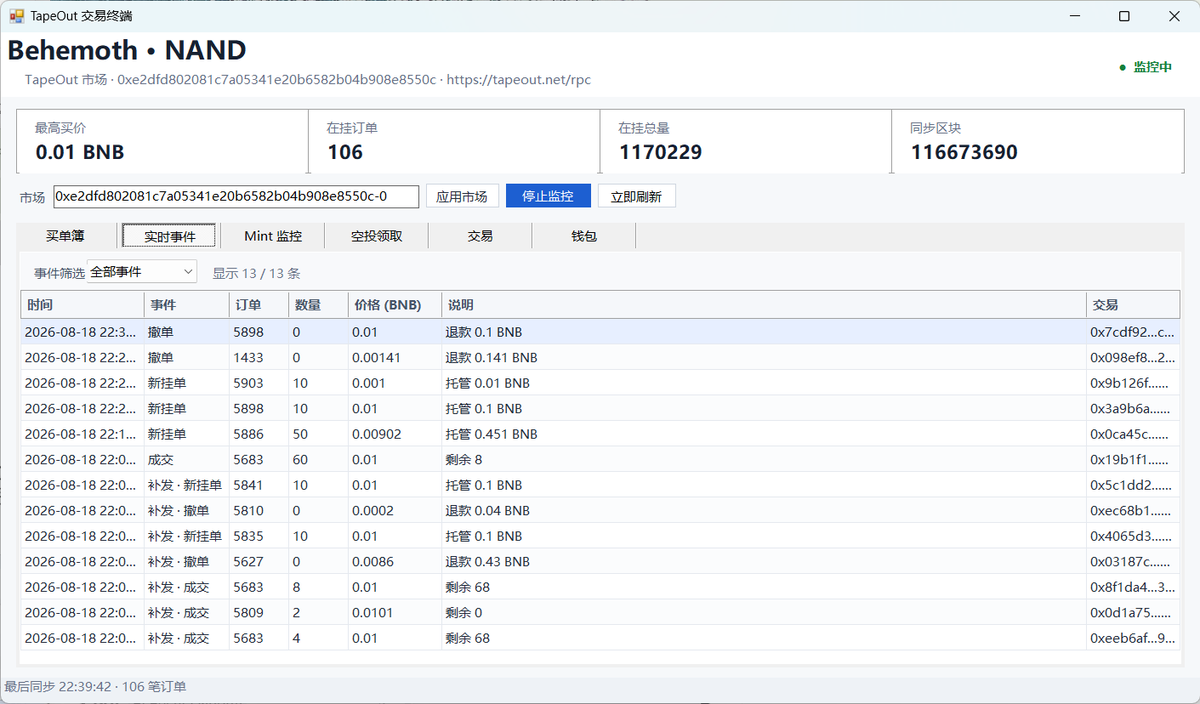Click the 最高买价 0.01 BNB stat card
This screenshot has width=1200, height=704.
tap(163, 142)
